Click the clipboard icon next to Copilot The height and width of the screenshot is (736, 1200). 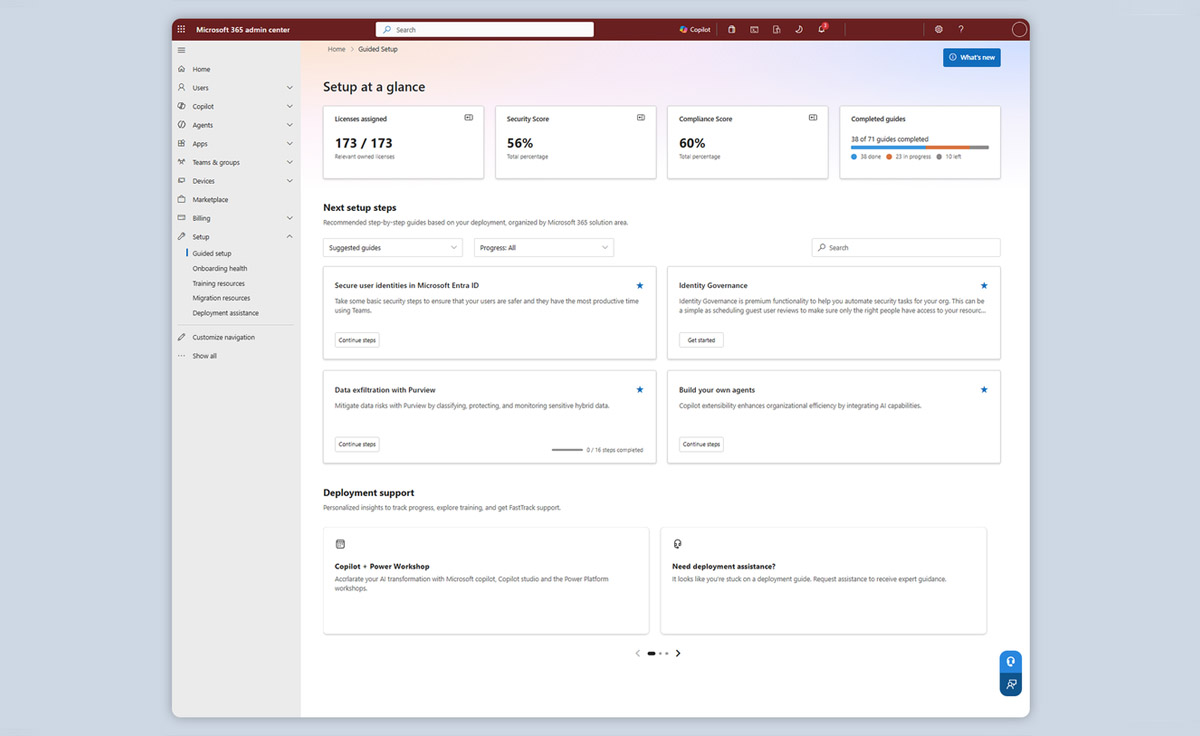point(731,30)
